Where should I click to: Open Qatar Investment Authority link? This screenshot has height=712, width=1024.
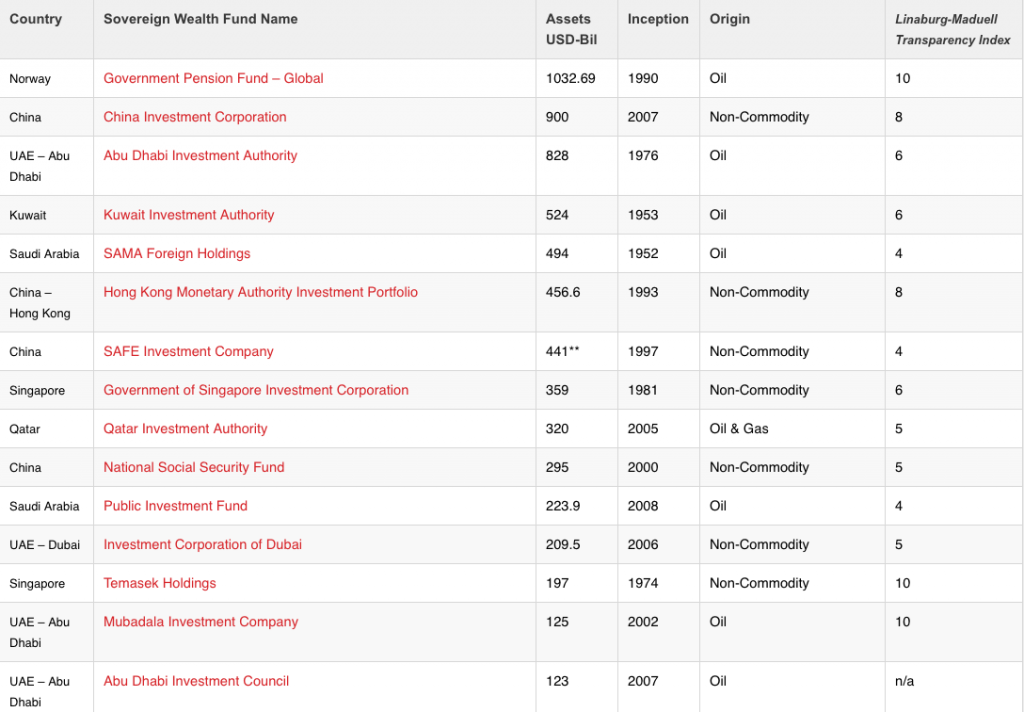click(185, 429)
